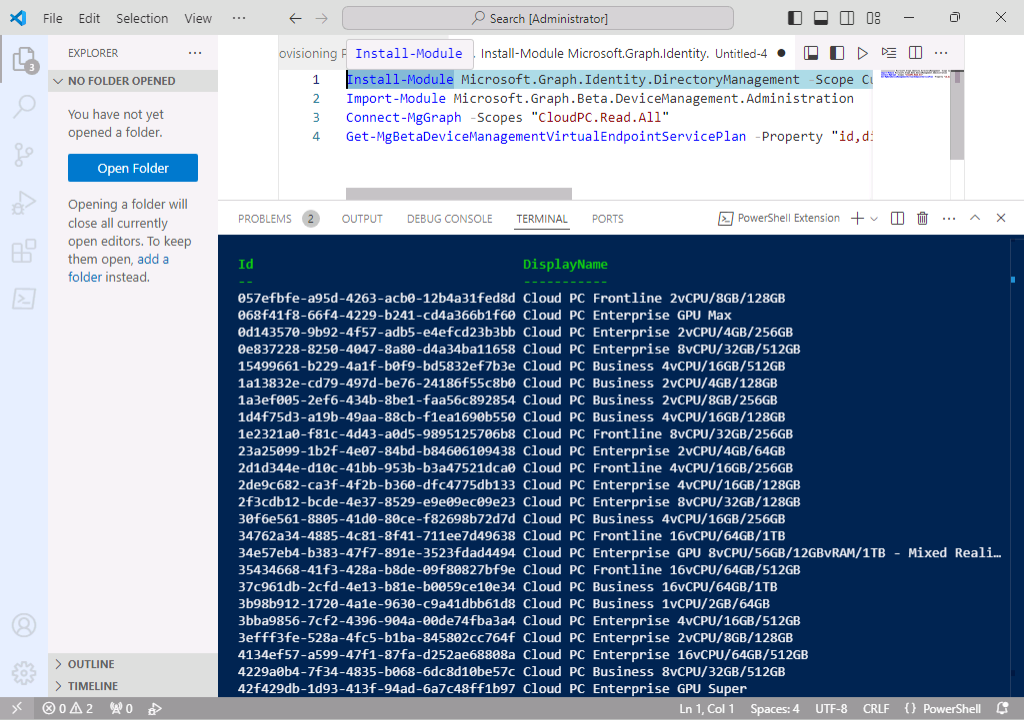
Task: Expand the Timeline section
Action: tap(133, 686)
